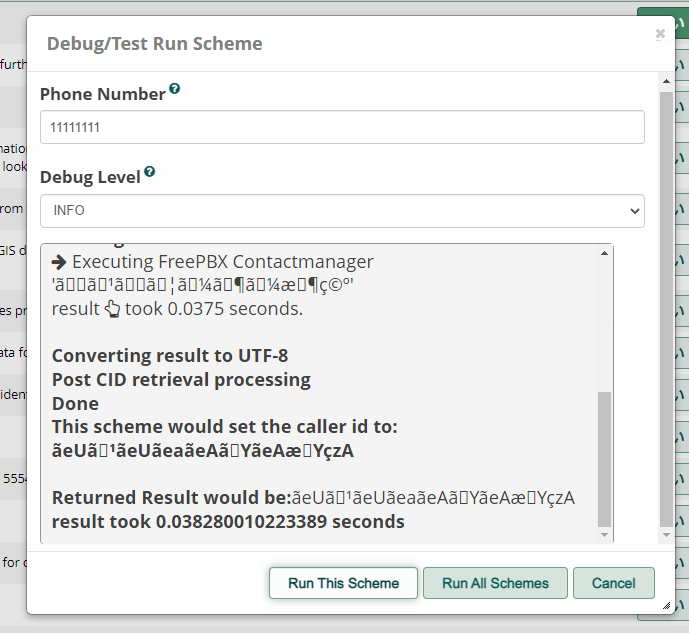Screen dimensions: 689x633
Task: Click the Run All Schemes button
Action: point(495,583)
